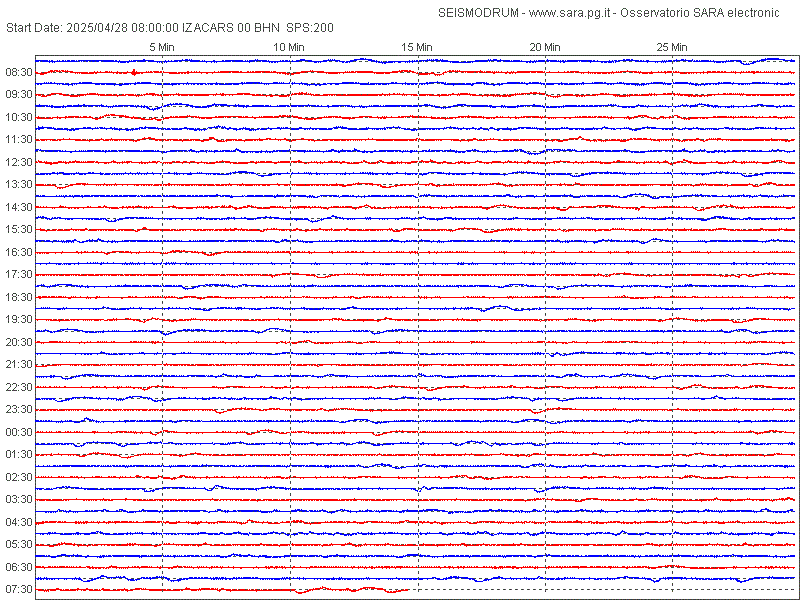Select the 21:30 trace time label
The image size is (800, 600).
point(19,365)
